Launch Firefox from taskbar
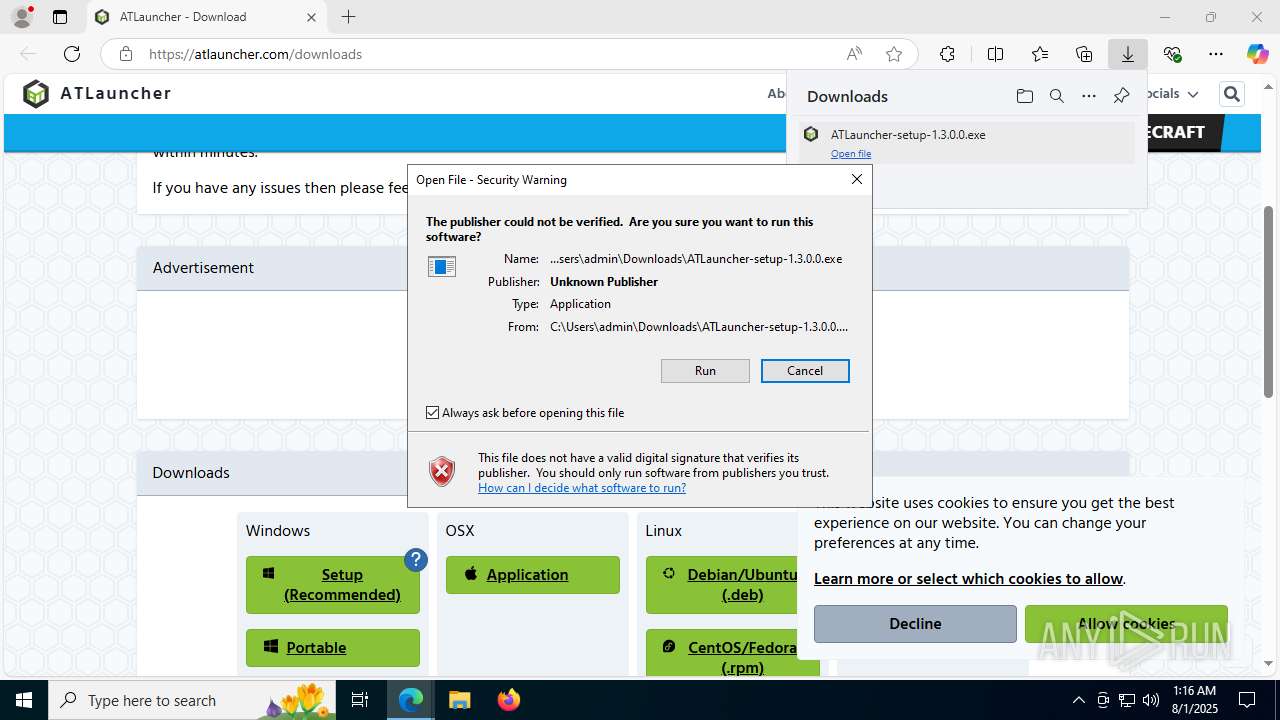 [508, 700]
